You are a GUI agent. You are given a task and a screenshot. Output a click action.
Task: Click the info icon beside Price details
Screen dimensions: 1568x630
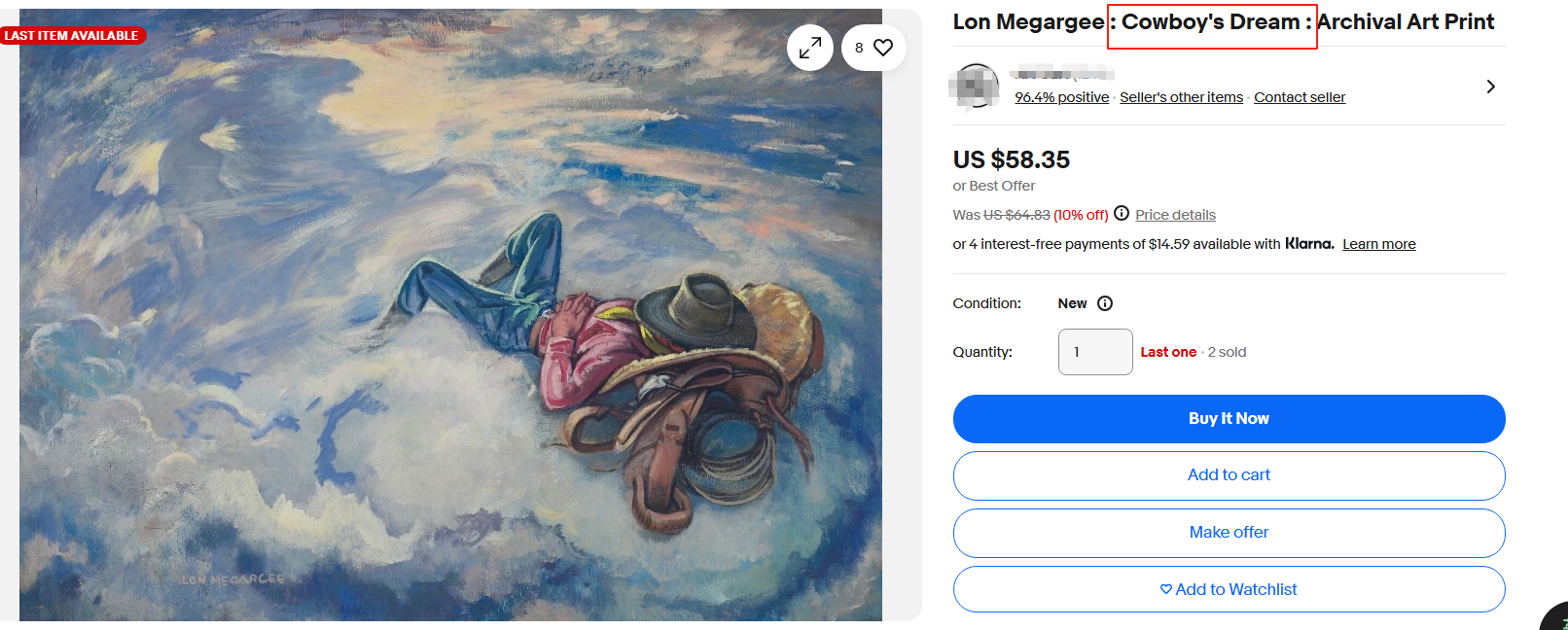point(1122,214)
